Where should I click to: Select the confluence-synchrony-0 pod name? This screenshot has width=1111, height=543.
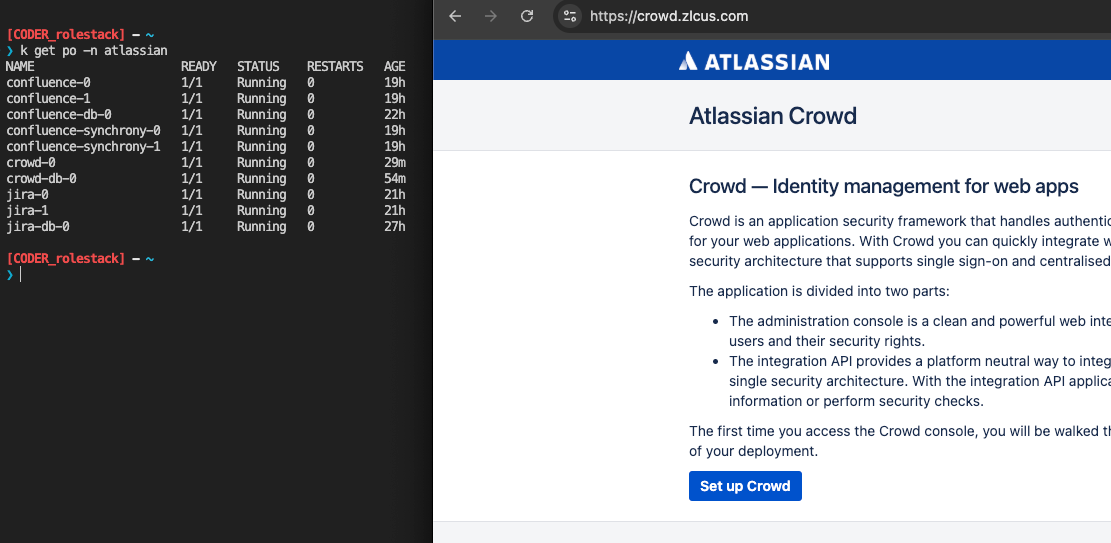tap(83, 130)
